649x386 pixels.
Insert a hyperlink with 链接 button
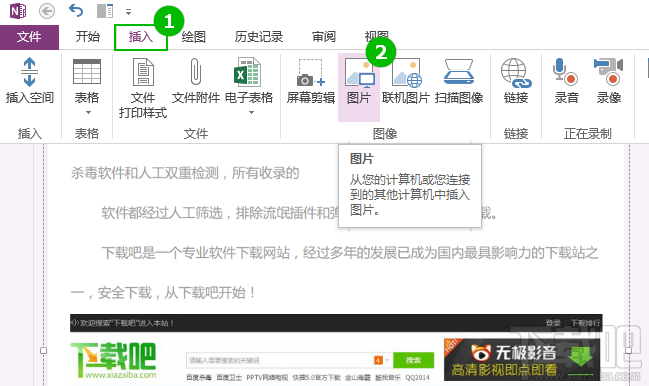pyautogui.click(x=516, y=82)
